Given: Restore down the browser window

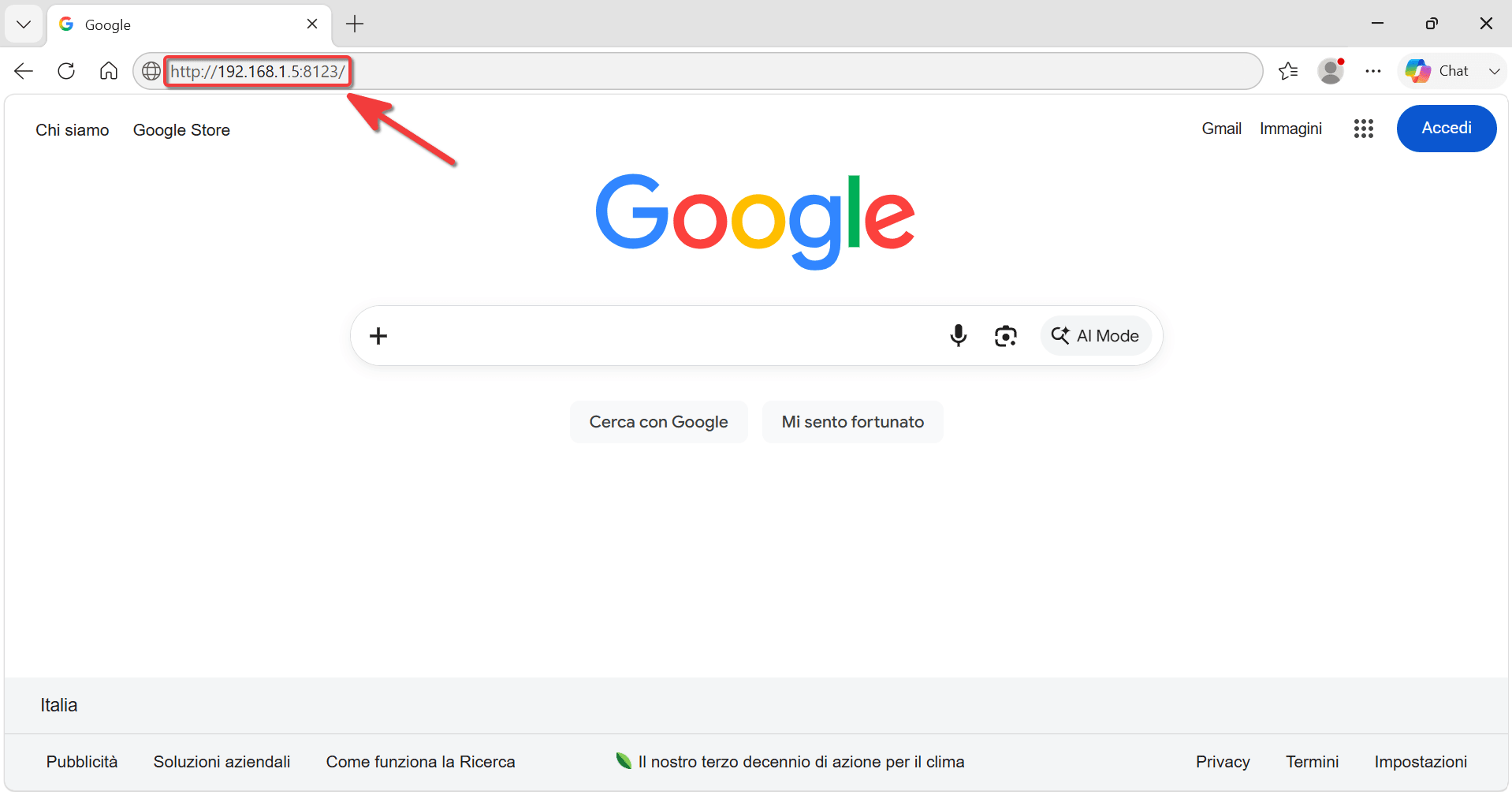Looking at the screenshot, I should (x=1432, y=24).
